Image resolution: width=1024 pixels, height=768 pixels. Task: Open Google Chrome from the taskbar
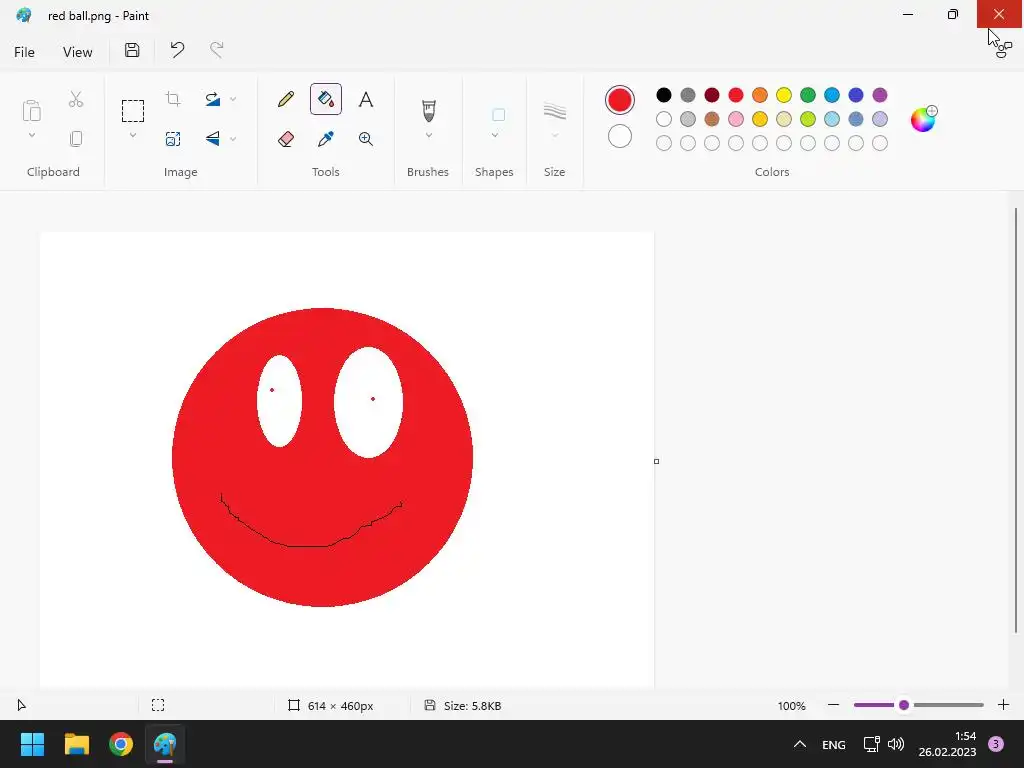pyautogui.click(x=121, y=744)
